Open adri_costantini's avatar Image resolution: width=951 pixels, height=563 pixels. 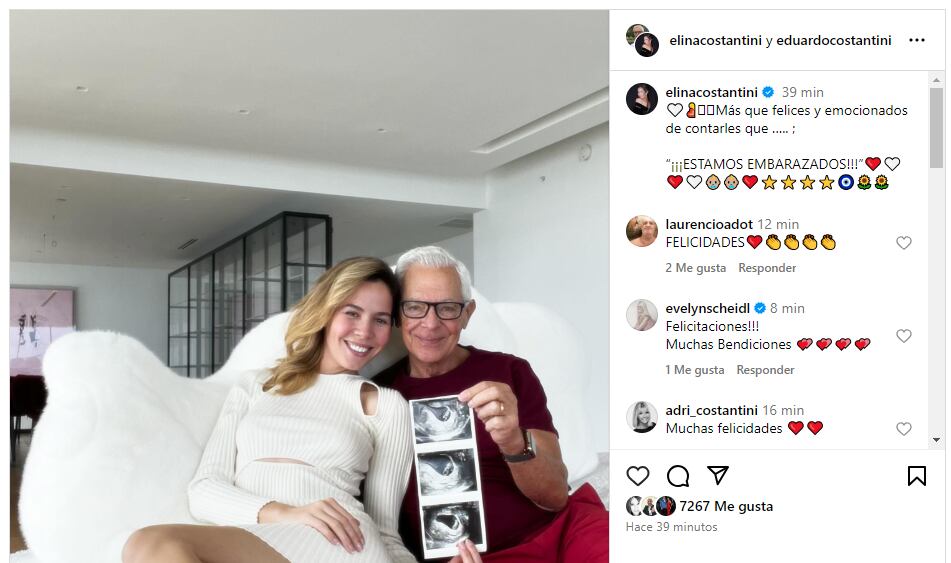pos(642,417)
